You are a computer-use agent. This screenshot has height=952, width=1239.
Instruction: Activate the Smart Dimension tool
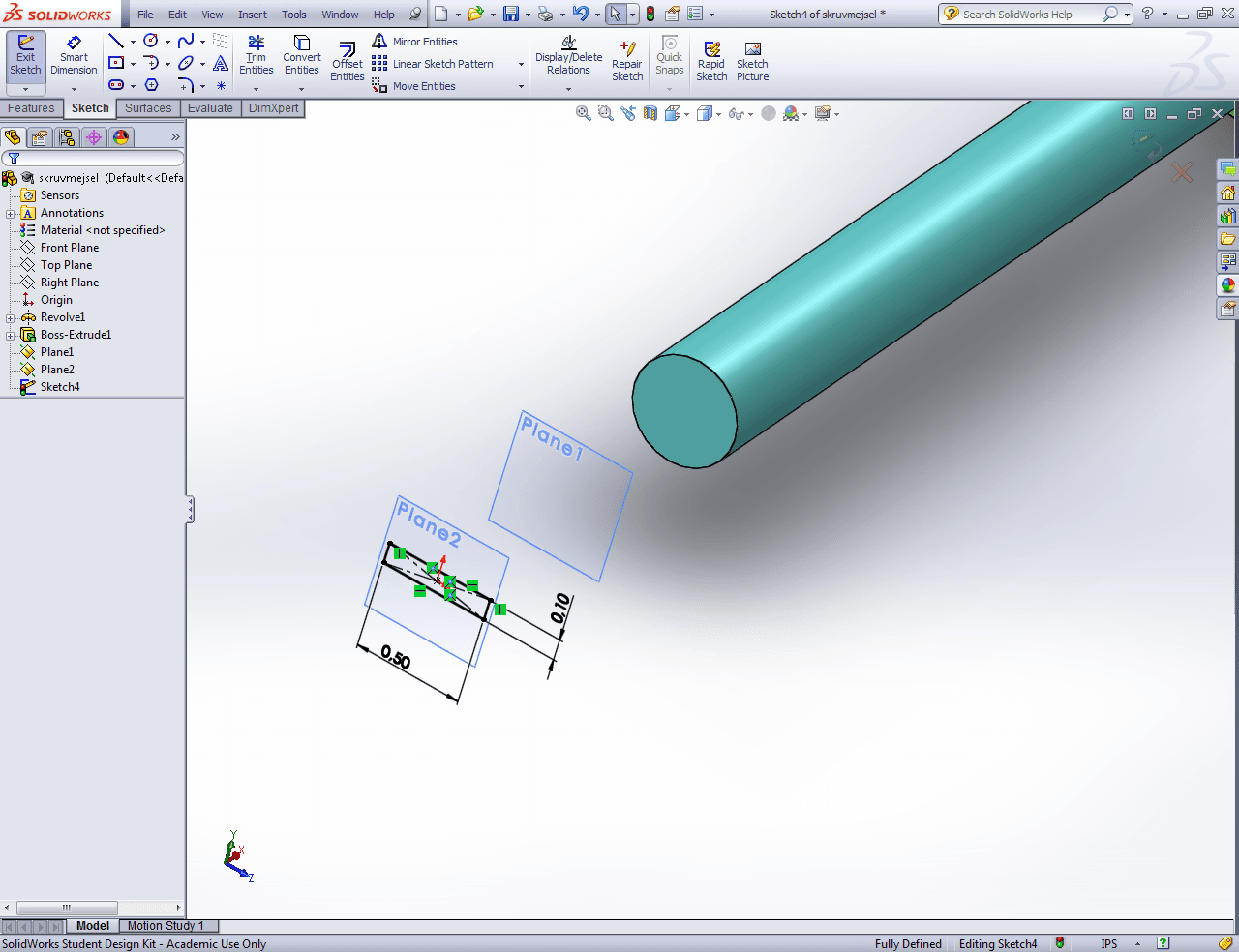[x=74, y=56]
